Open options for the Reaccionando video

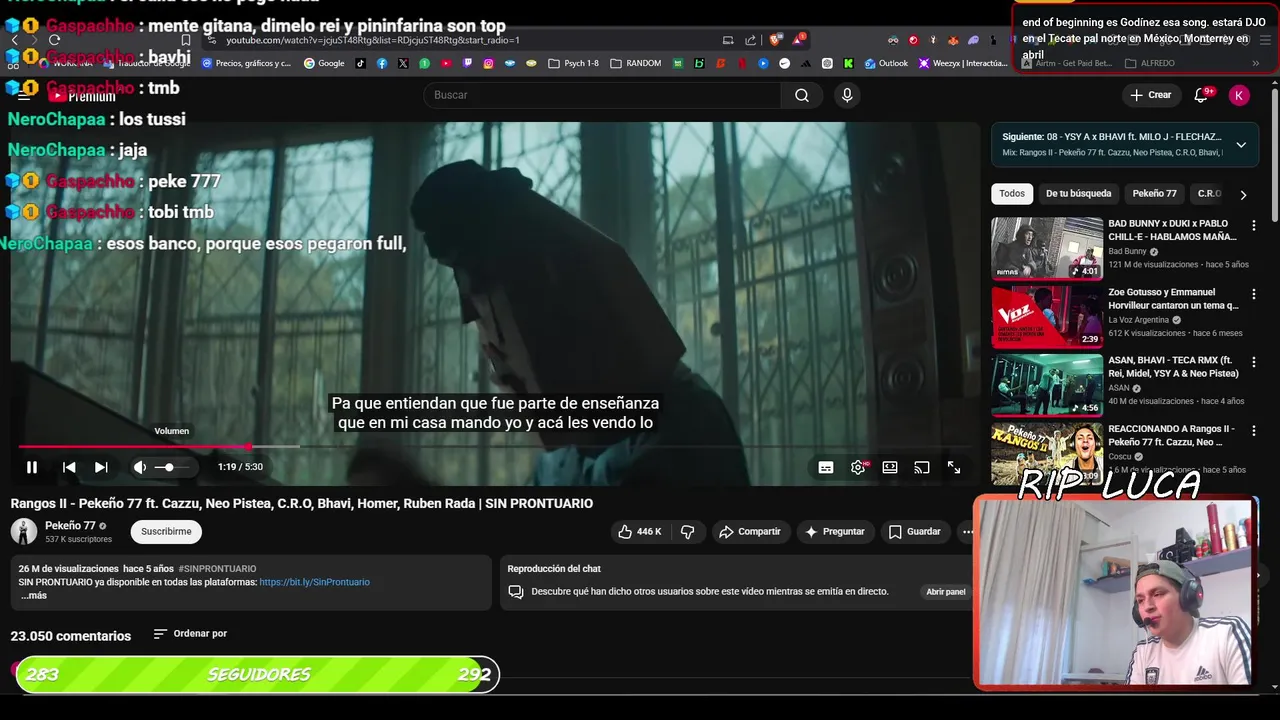(x=1254, y=431)
